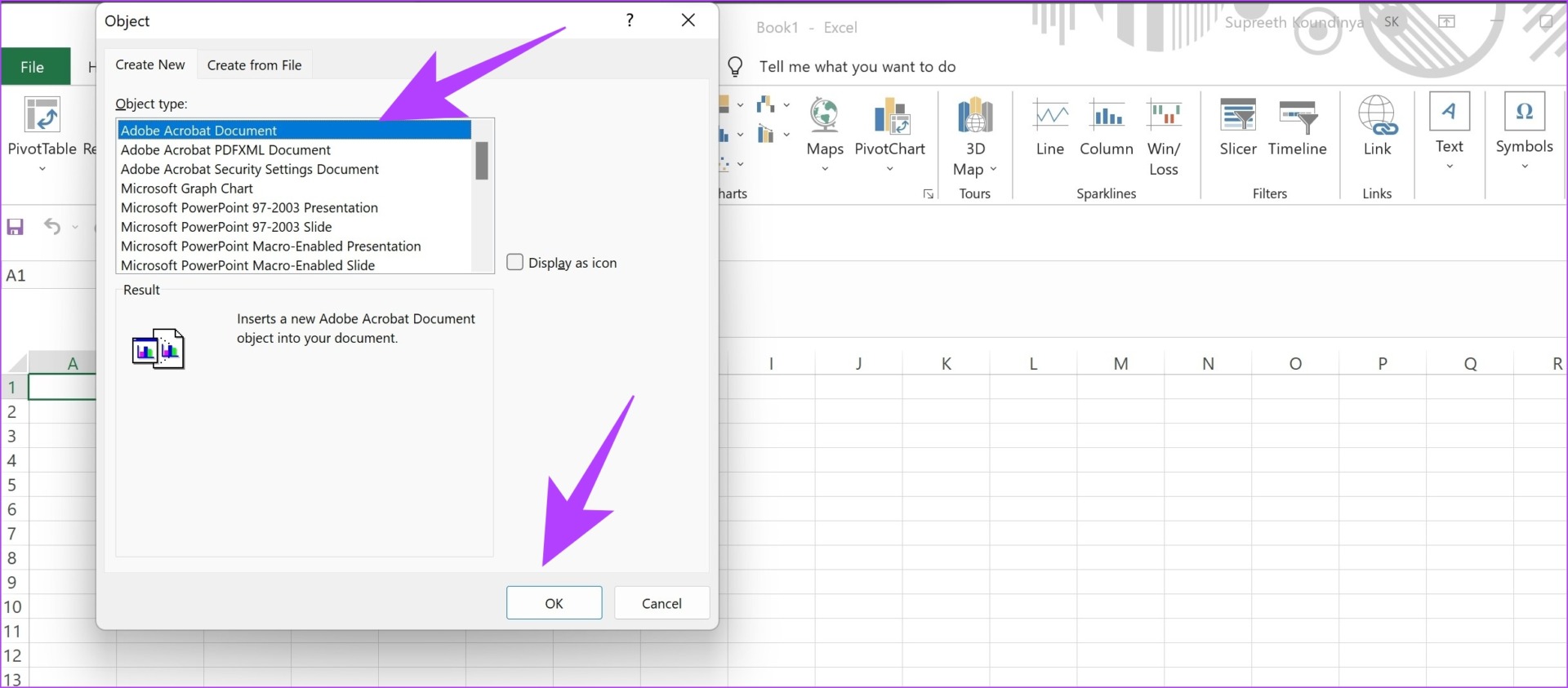Select Adobe Acrobat Document in the list

pos(295,131)
